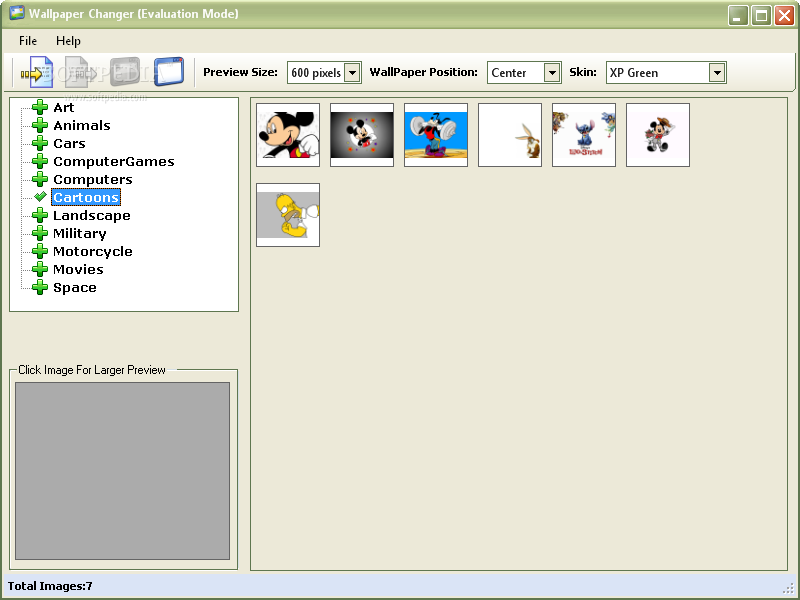Expand the Movies plus icon

(x=40, y=269)
